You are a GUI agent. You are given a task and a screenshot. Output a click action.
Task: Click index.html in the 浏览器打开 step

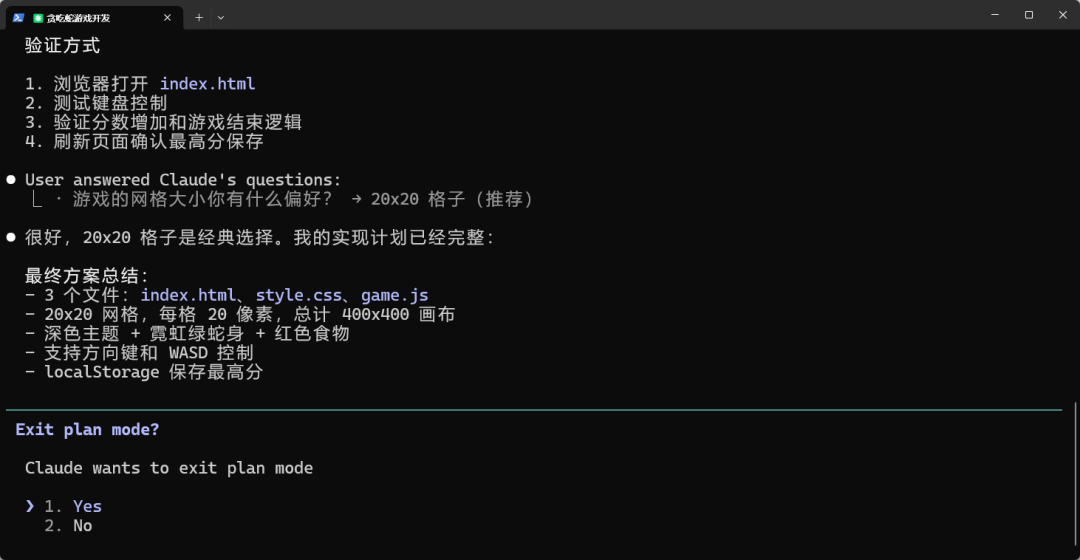(207, 84)
